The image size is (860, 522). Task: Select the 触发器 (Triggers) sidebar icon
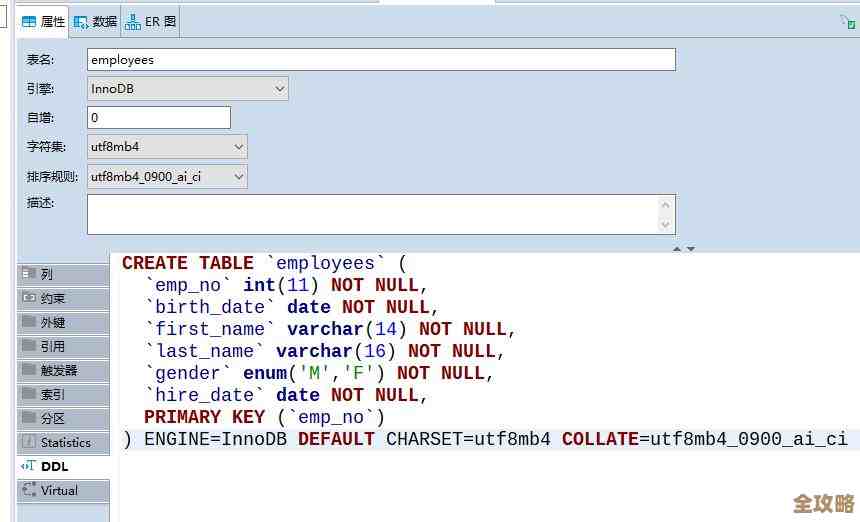(x=29, y=370)
